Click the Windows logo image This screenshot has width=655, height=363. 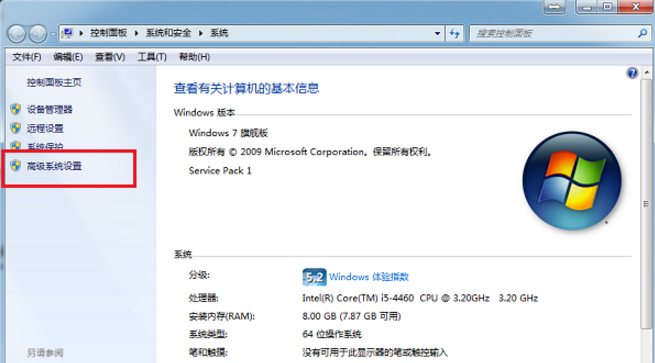[572, 181]
